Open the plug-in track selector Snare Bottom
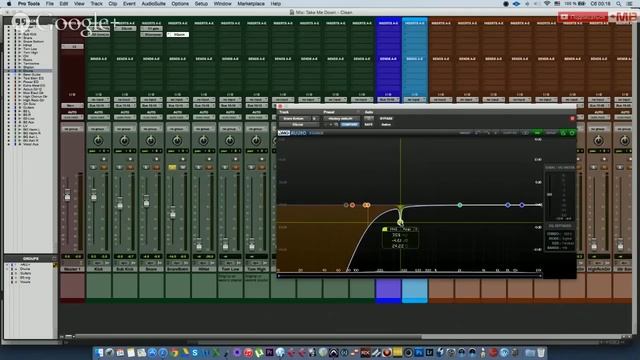 [294, 118]
